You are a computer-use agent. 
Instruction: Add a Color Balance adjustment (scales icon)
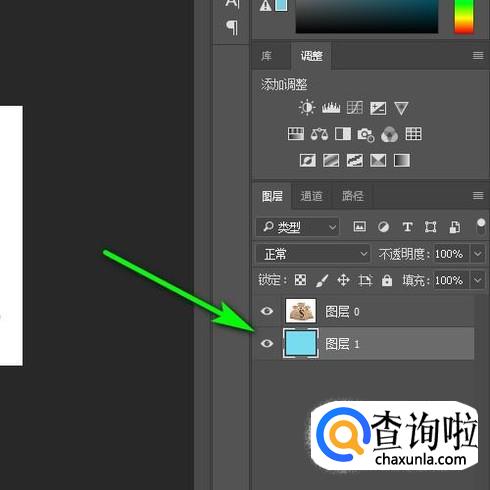[x=319, y=134]
